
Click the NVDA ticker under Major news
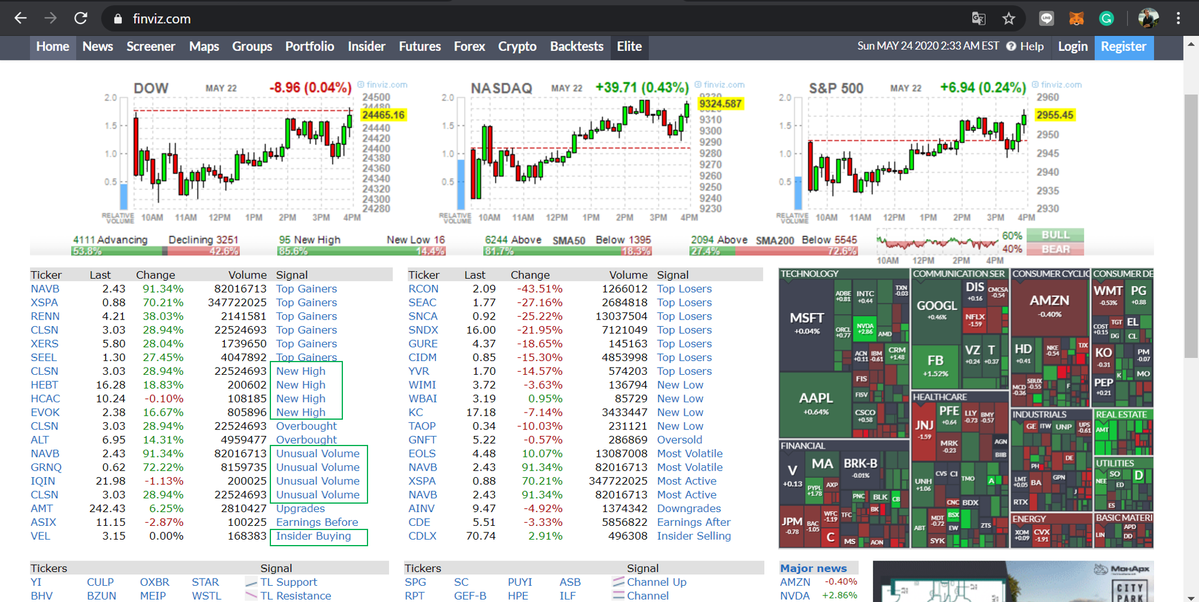point(794,596)
